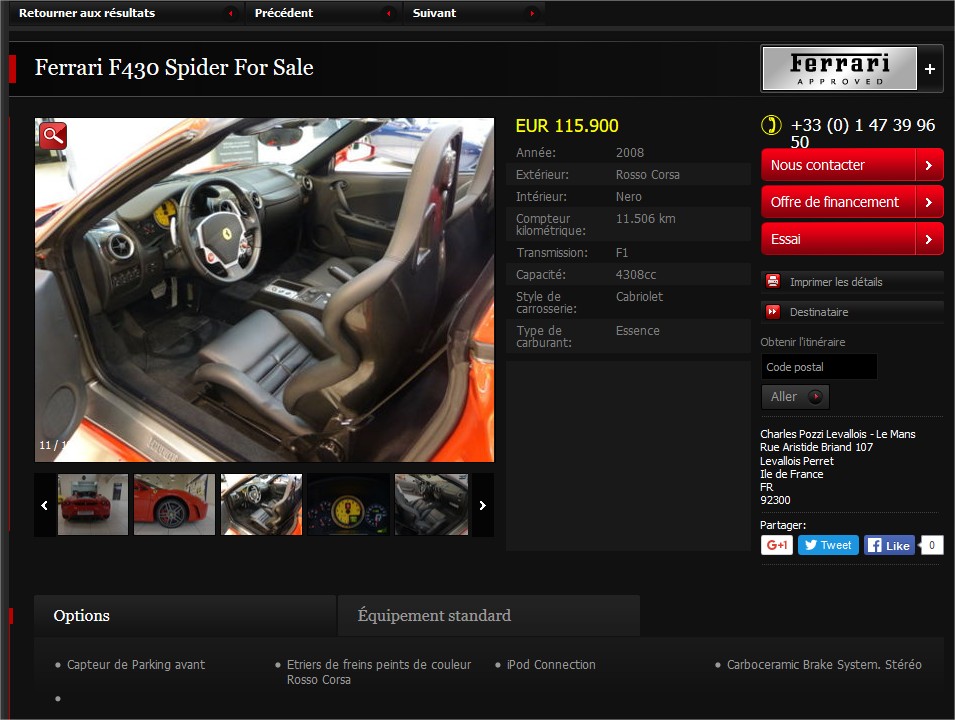Open Offre de financement
955x720 pixels.
pyautogui.click(x=852, y=202)
